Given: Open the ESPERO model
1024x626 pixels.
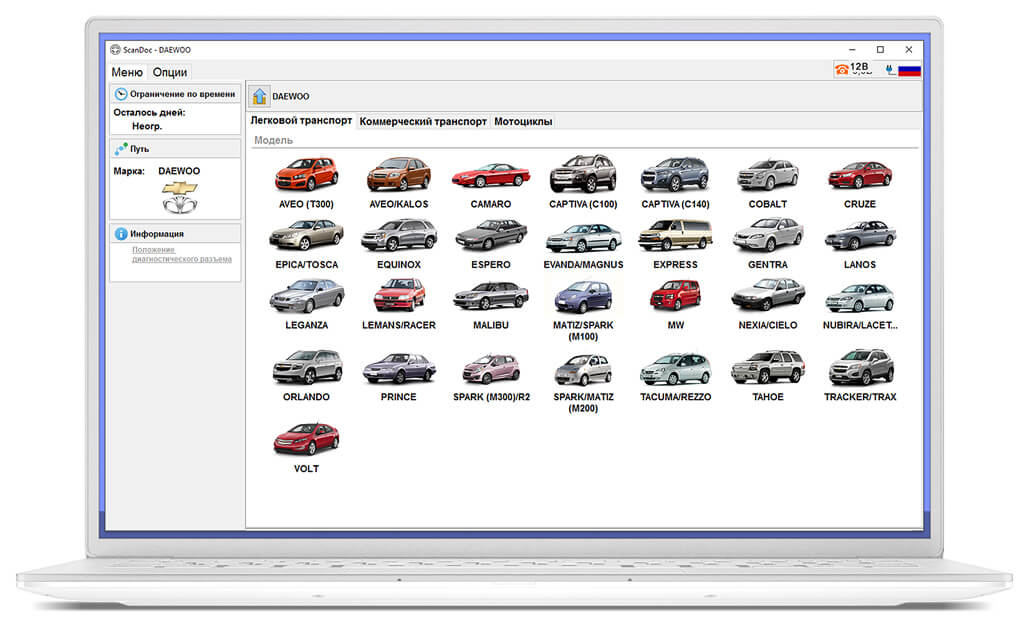Looking at the screenshot, I should pyautogui.click(x=490, y=243).
